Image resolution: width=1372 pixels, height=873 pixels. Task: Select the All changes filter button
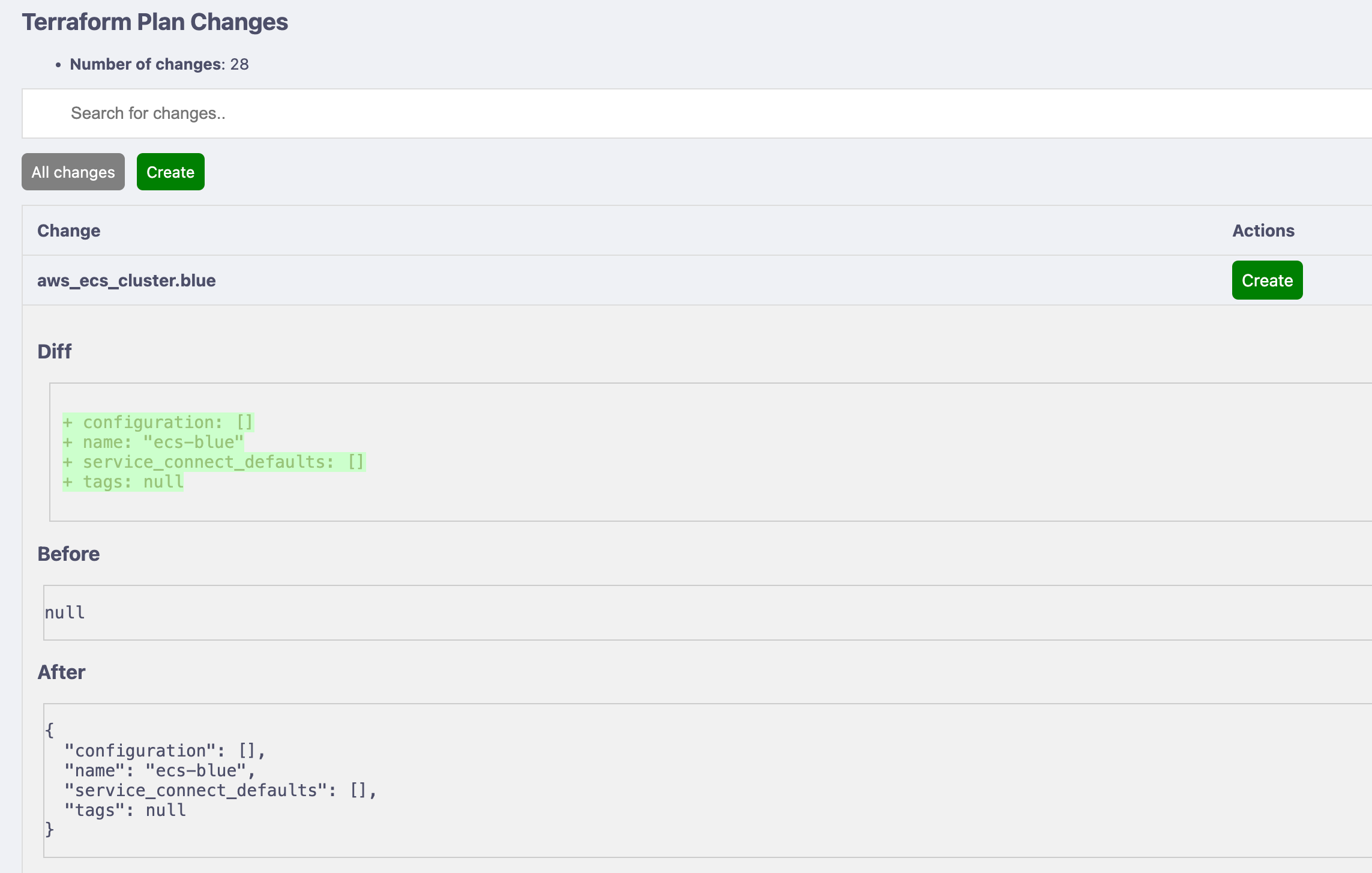tap(73, 172)
